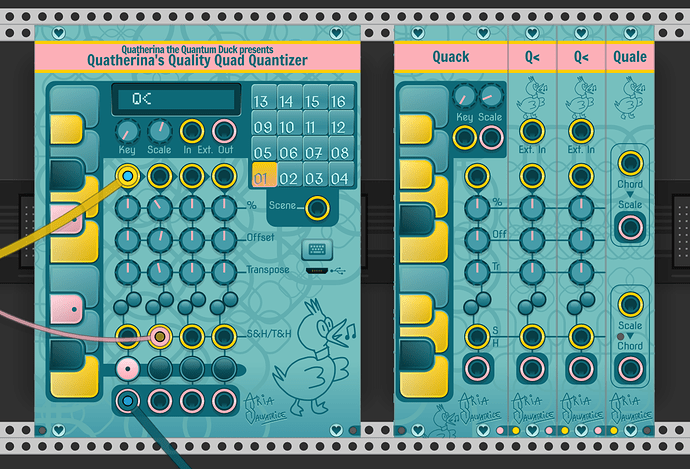Adjust the Key knob on Quad Quantizer
The width and height of the screenshot is (690, 469).
pyautogui.click(x=127, y=132)
